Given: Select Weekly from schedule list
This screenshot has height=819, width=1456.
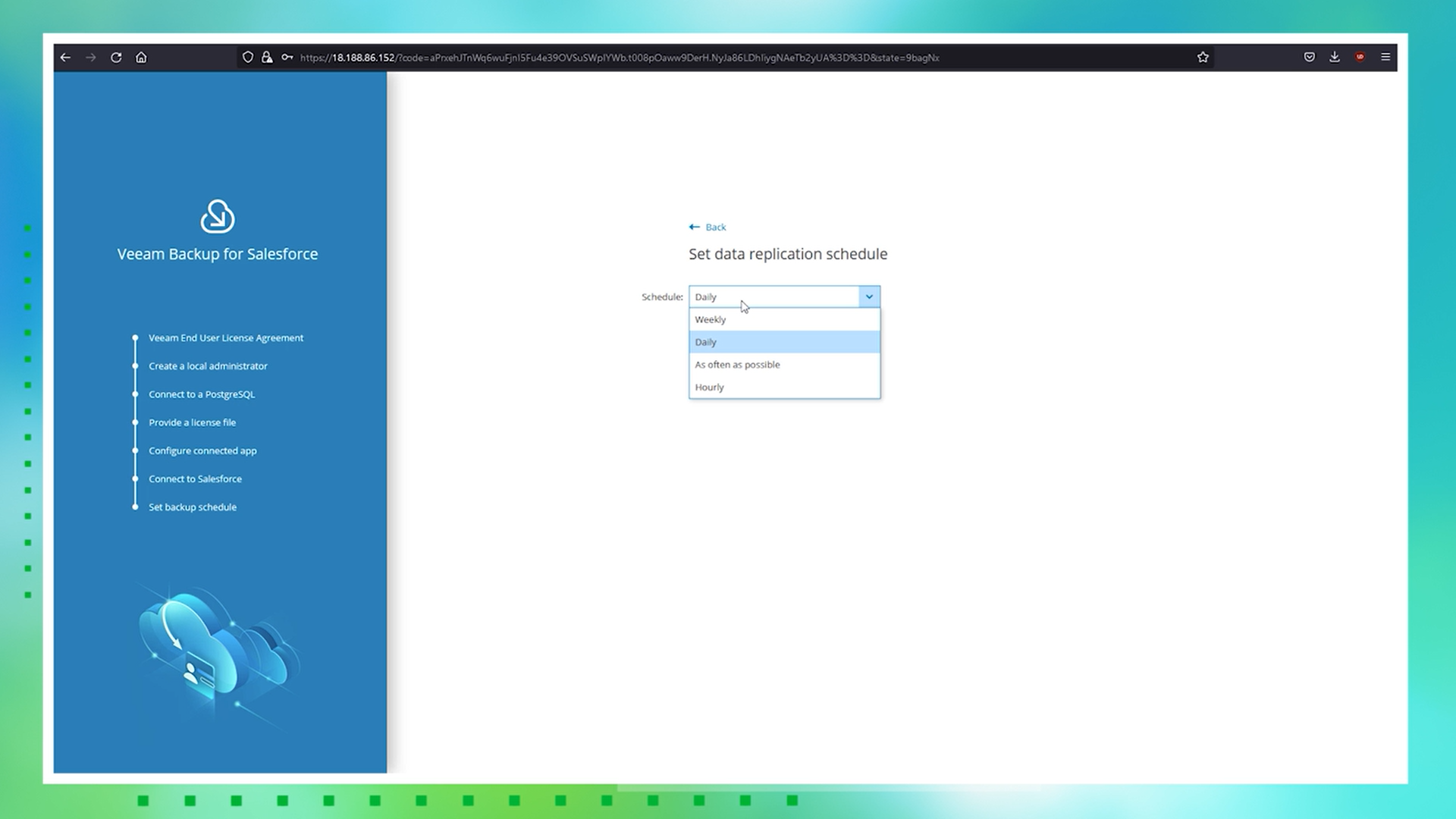Looking at the screenshot, I should (x=784, y=319).
